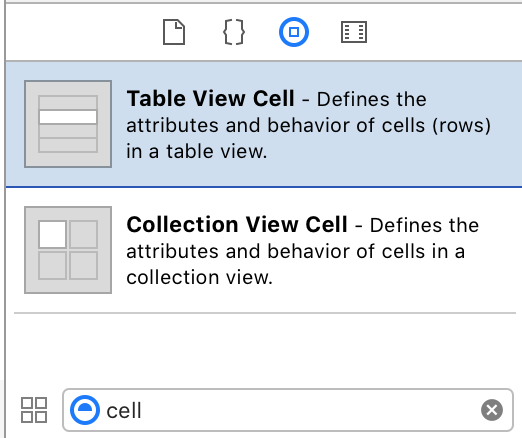The width and height of the screenshot is (522, 438).
Task: Click white square inside collection cell icon
Action: pyautogui.click(x=52, y=234)
